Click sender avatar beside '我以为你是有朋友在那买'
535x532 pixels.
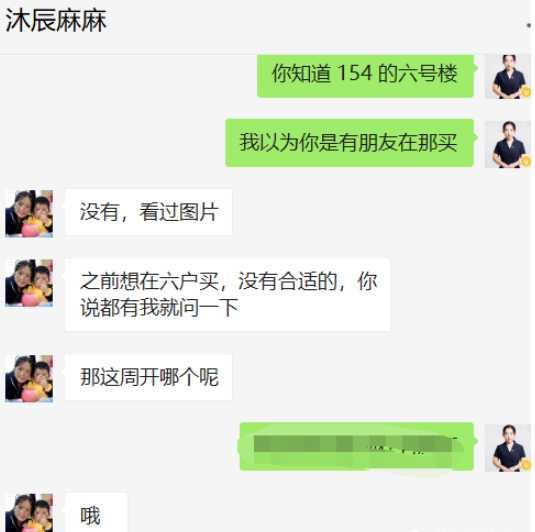[x=508, y=144]
